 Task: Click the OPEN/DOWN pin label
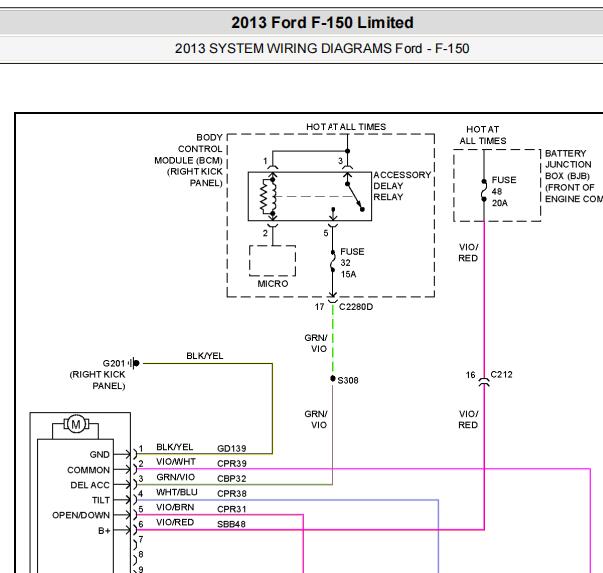pos(81,514)
